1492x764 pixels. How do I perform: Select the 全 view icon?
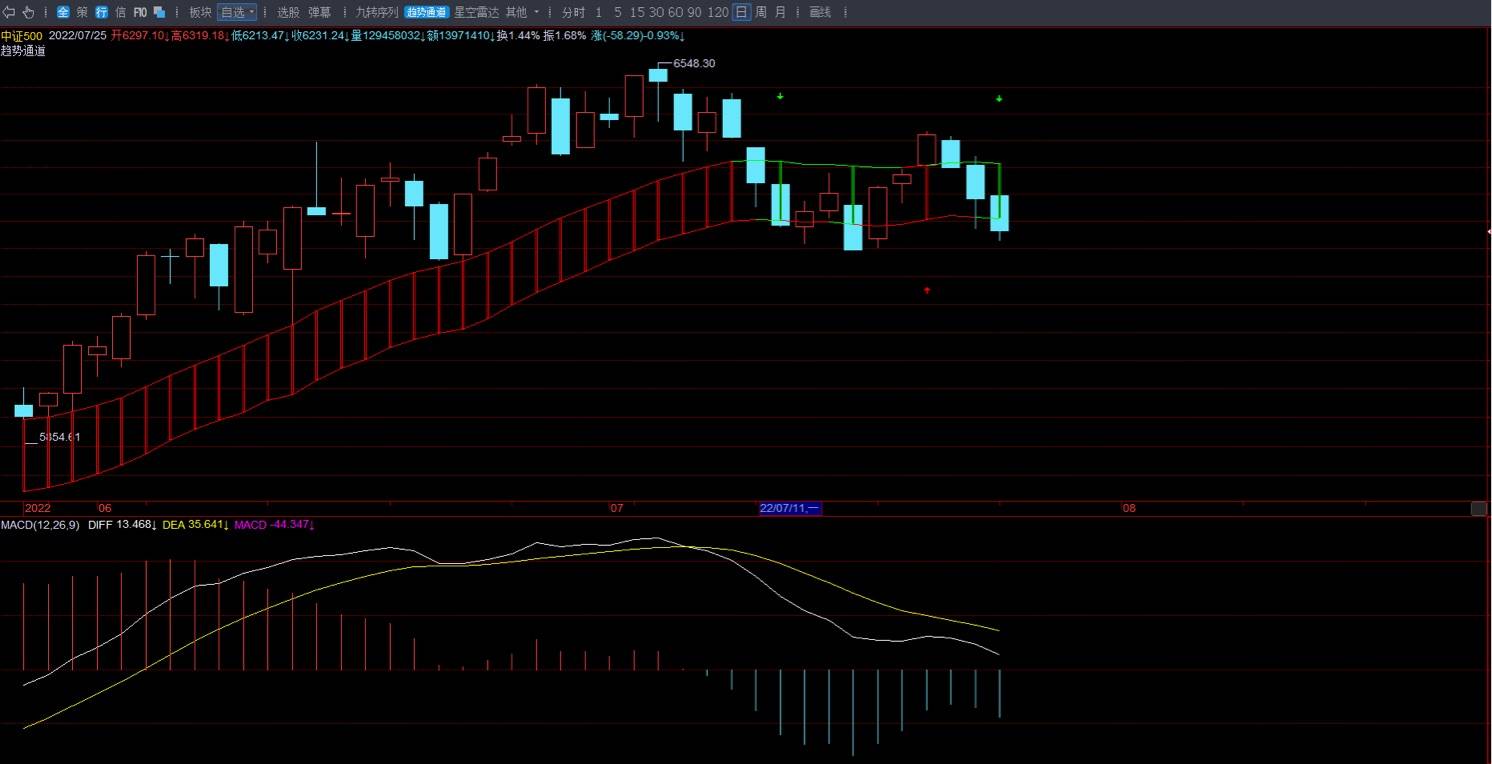pos(63,12)
